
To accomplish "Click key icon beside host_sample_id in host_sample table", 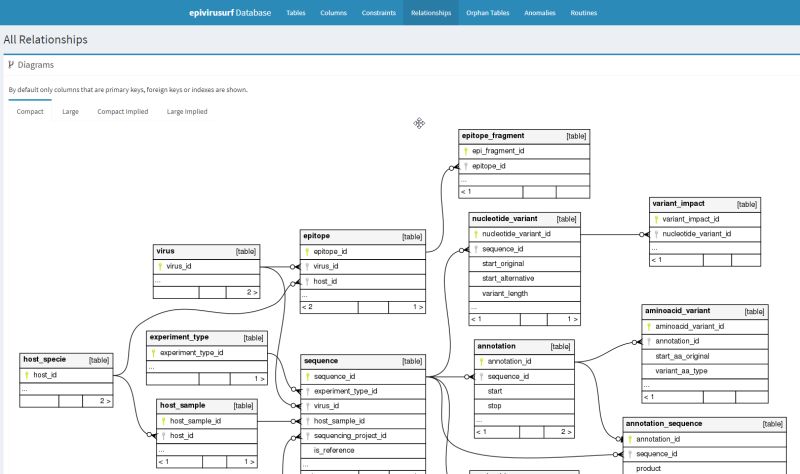I will [x=164, y=421].
